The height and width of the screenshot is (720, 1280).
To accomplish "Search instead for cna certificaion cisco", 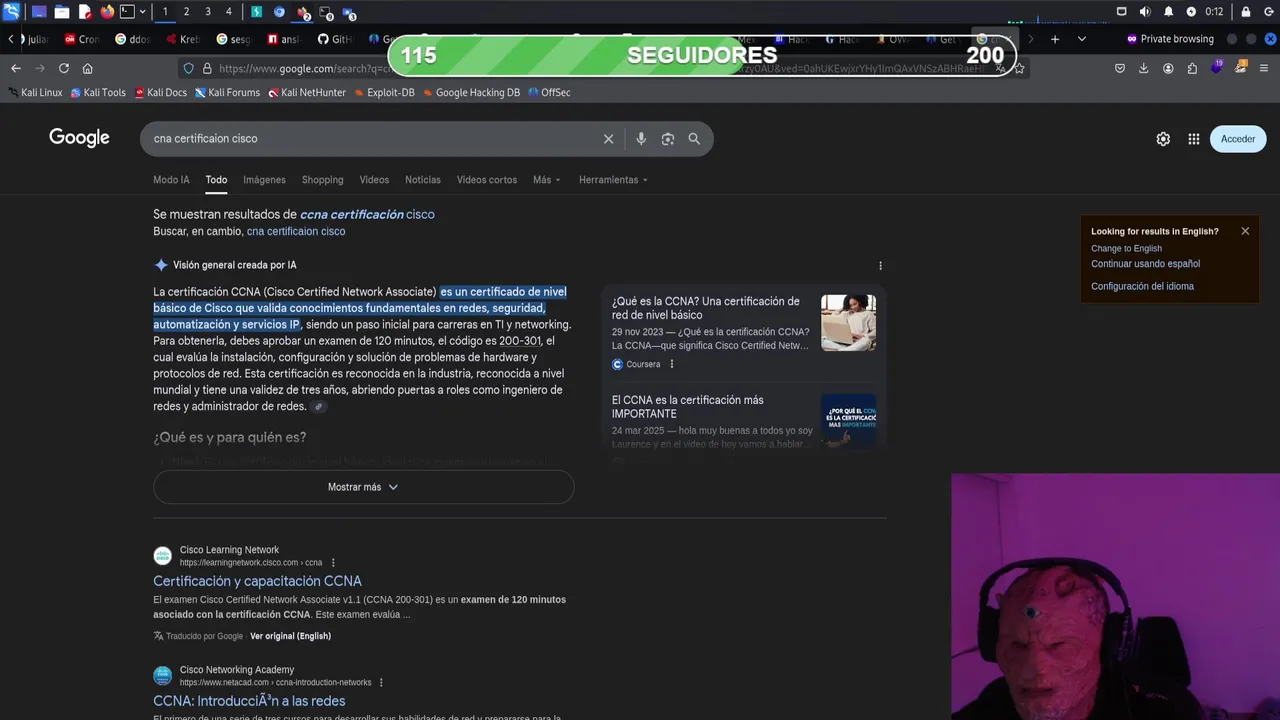I will click(x=296, y=231).
